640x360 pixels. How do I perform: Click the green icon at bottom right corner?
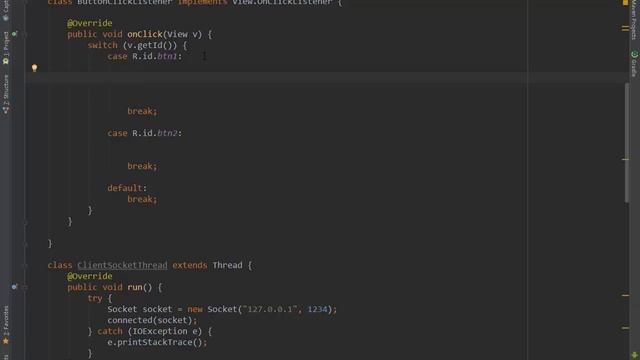click(634, 356)
